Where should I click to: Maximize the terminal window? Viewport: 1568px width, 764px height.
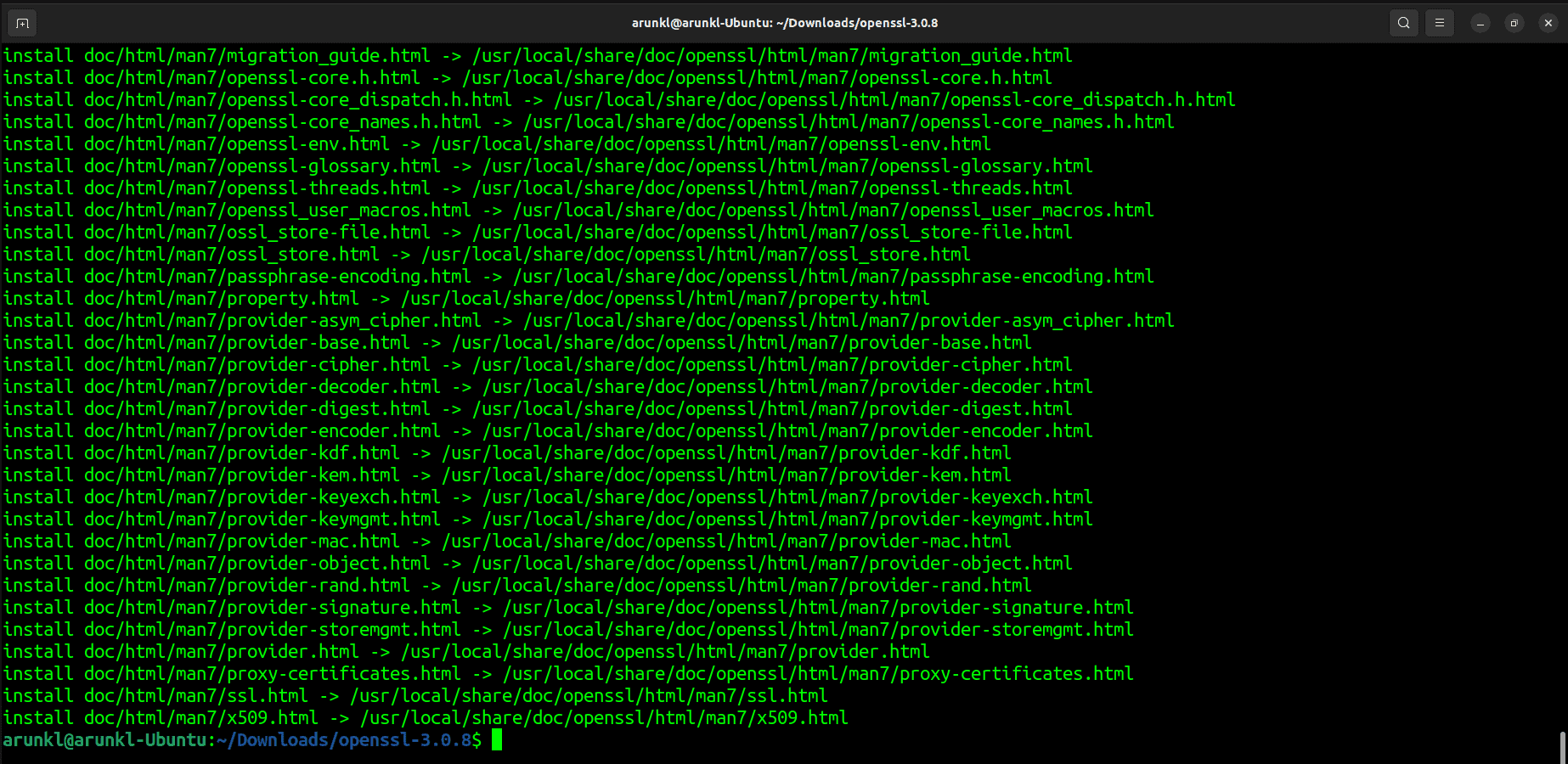click(1514, 24)
